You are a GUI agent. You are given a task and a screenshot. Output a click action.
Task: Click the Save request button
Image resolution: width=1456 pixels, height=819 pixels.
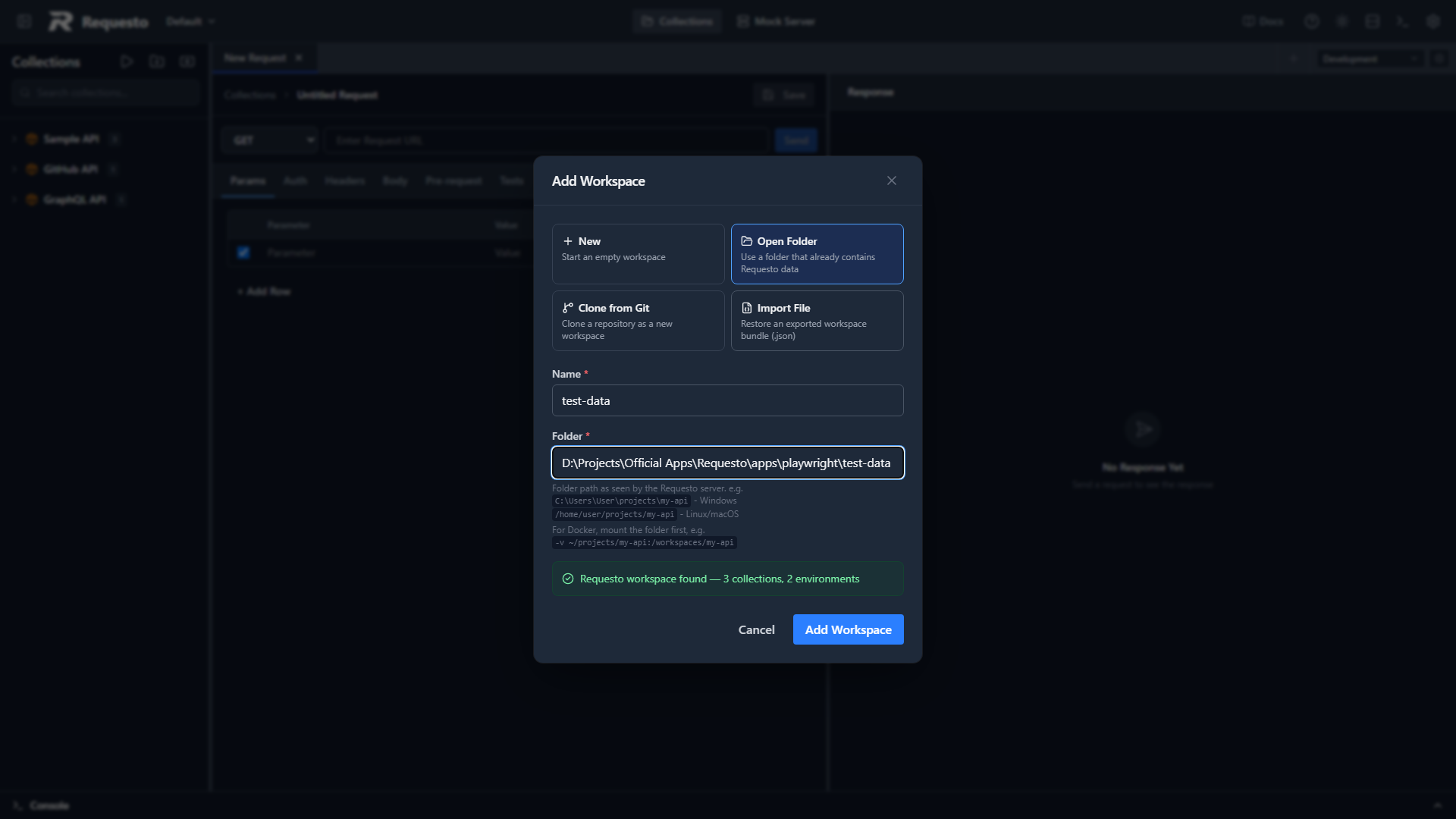coord(784,95)
